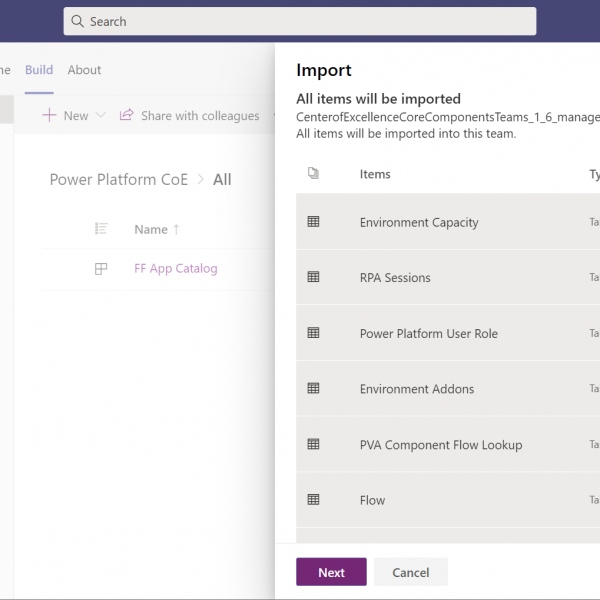Click the PVA Component Flow Lookup table icon
This screenshot has width=600, height=600.
pyautogui.click(x=313, y=444)
